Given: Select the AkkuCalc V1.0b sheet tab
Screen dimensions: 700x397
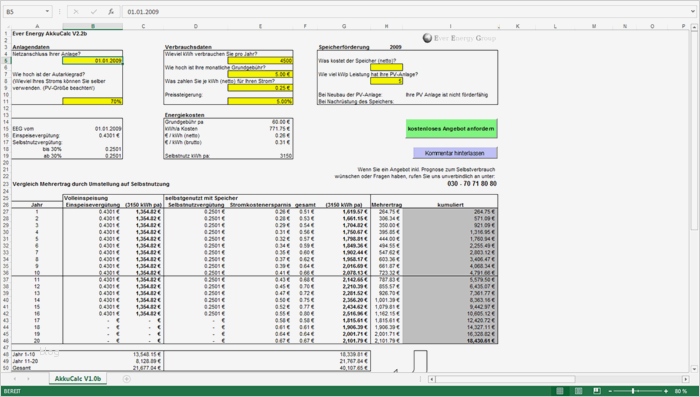Looking at the screenshot, I should click(x=78, y=379).
